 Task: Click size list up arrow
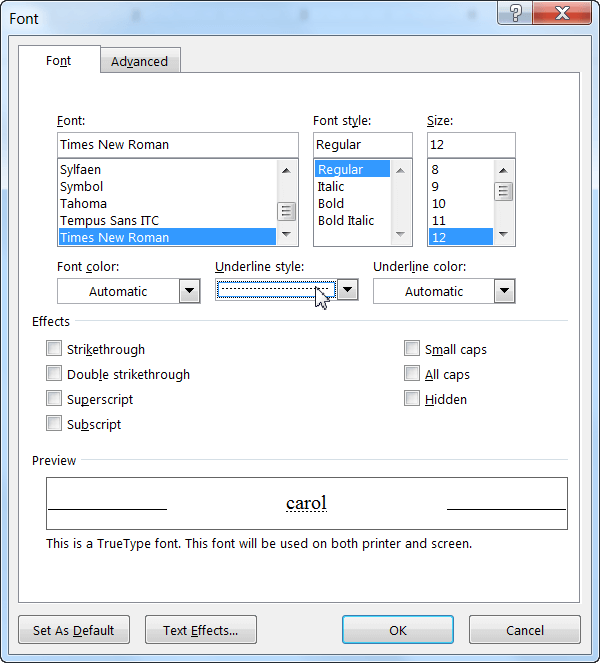(503, 170)
